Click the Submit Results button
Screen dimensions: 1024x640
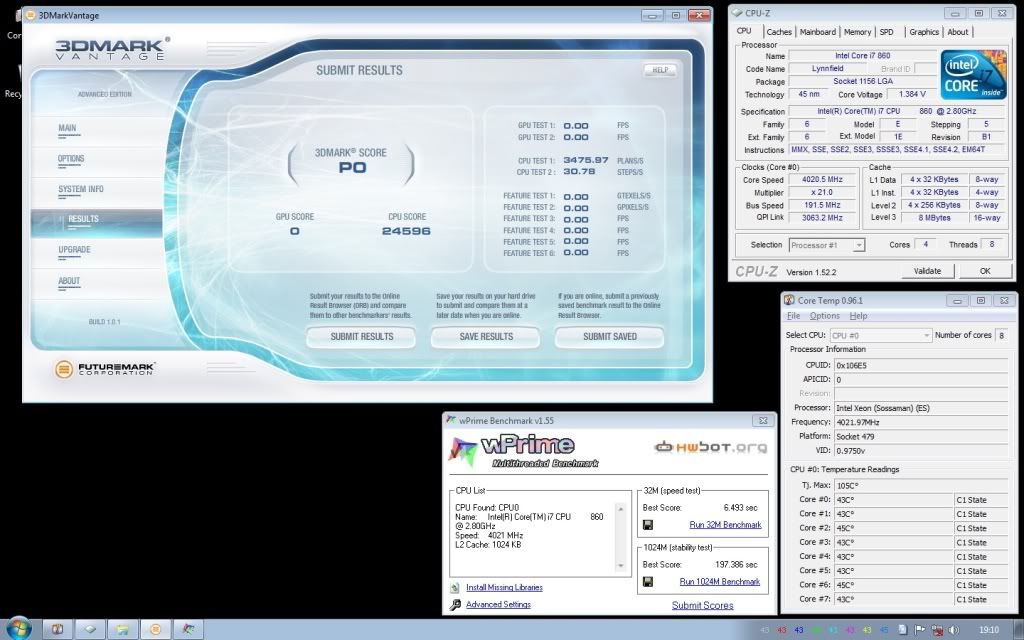(x=361, y=337)
